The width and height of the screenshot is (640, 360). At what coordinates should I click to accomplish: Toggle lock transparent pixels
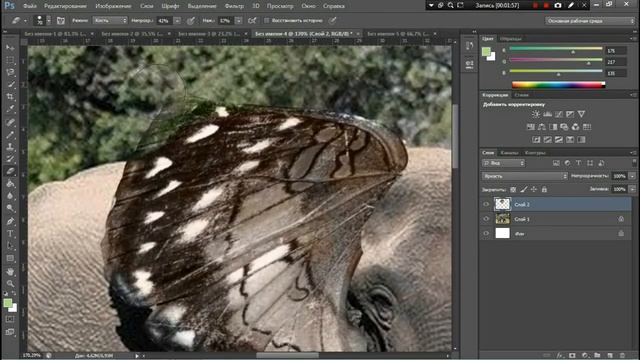click(513, 189)
